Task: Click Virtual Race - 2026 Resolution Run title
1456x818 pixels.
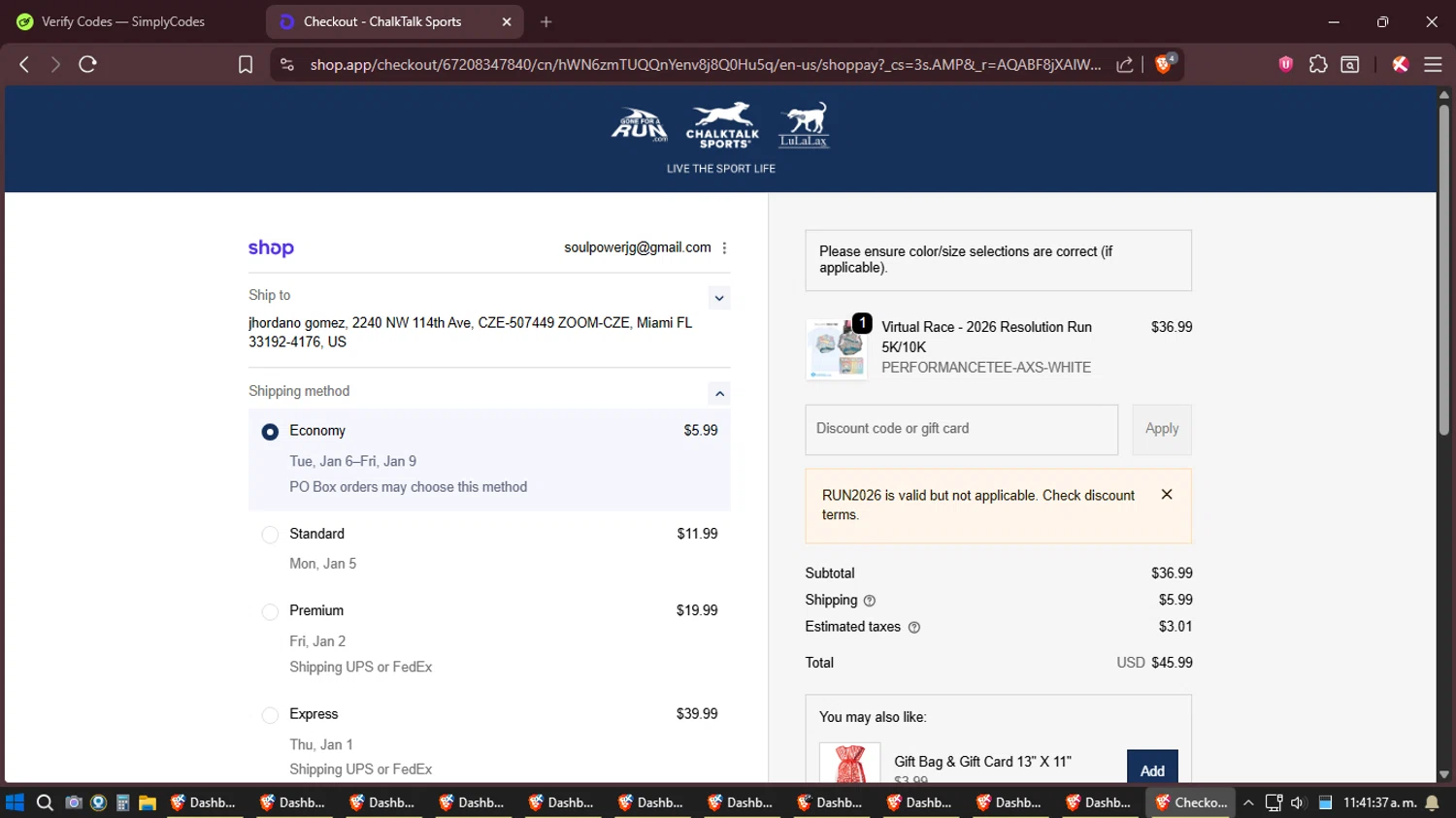Action: 986,337
